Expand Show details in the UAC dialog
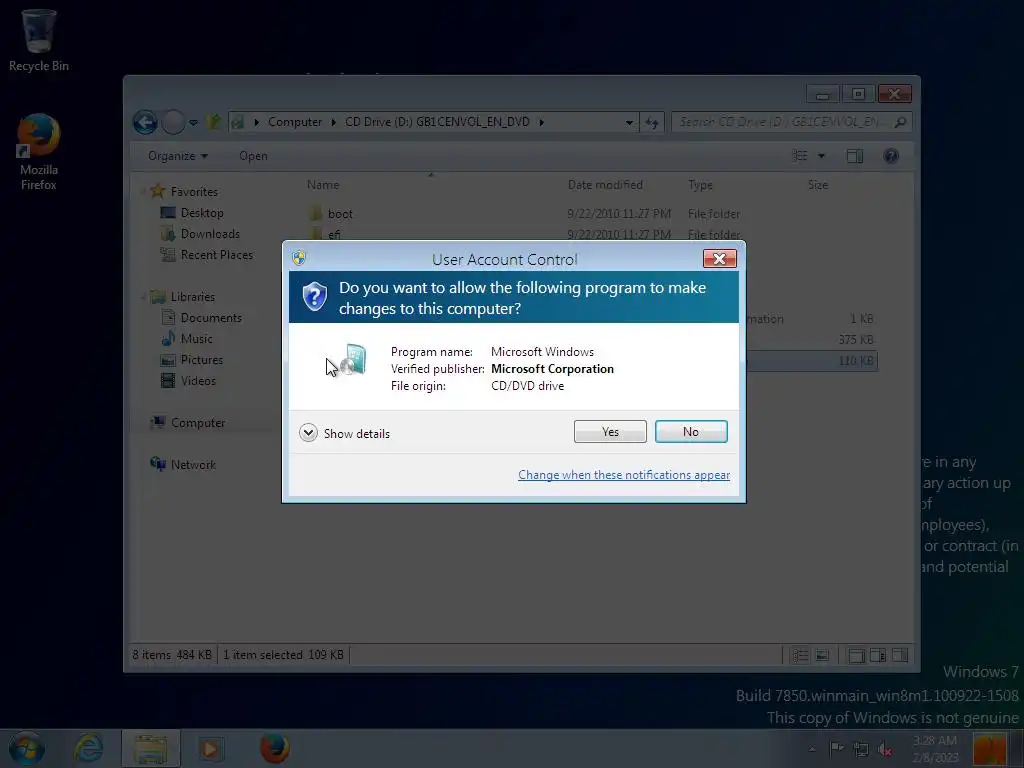Screen dimensions: 1024x768 point(344,433)
